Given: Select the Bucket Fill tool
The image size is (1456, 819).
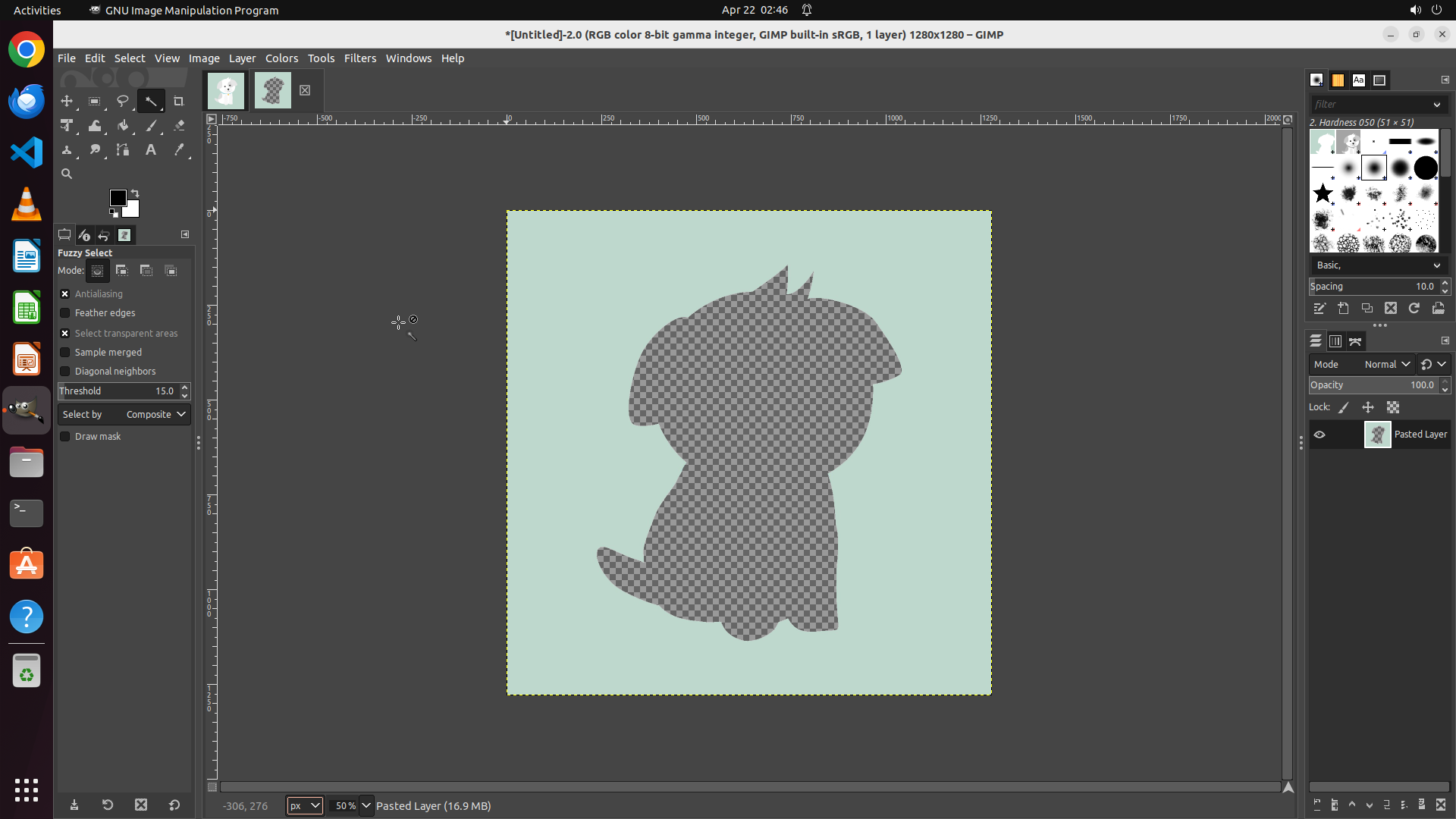Looking at the screenshot, I should [x=123, y=126].
